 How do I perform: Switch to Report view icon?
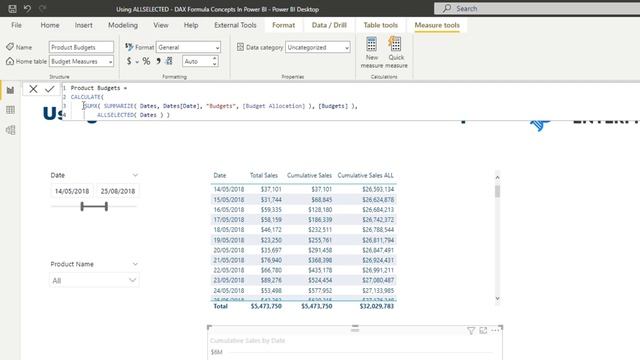(x=10, y=90)
